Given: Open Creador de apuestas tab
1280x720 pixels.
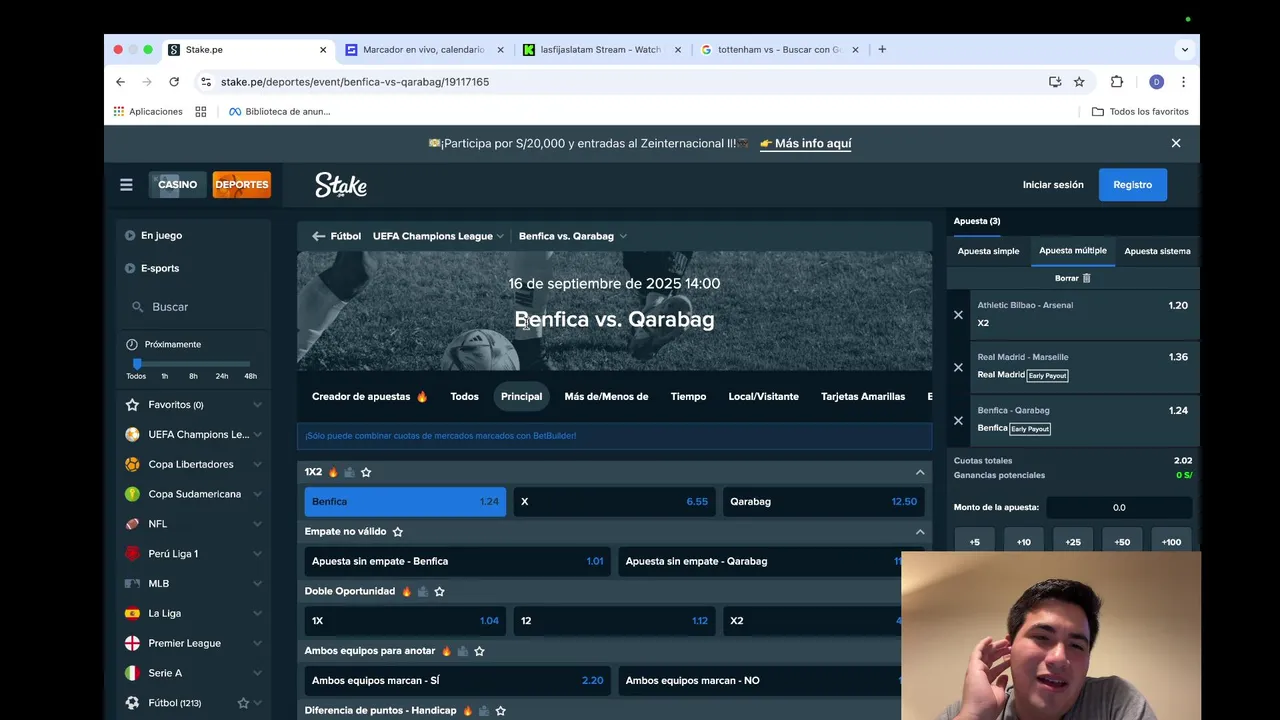Looking at the screenshot, I should (370, 397).
